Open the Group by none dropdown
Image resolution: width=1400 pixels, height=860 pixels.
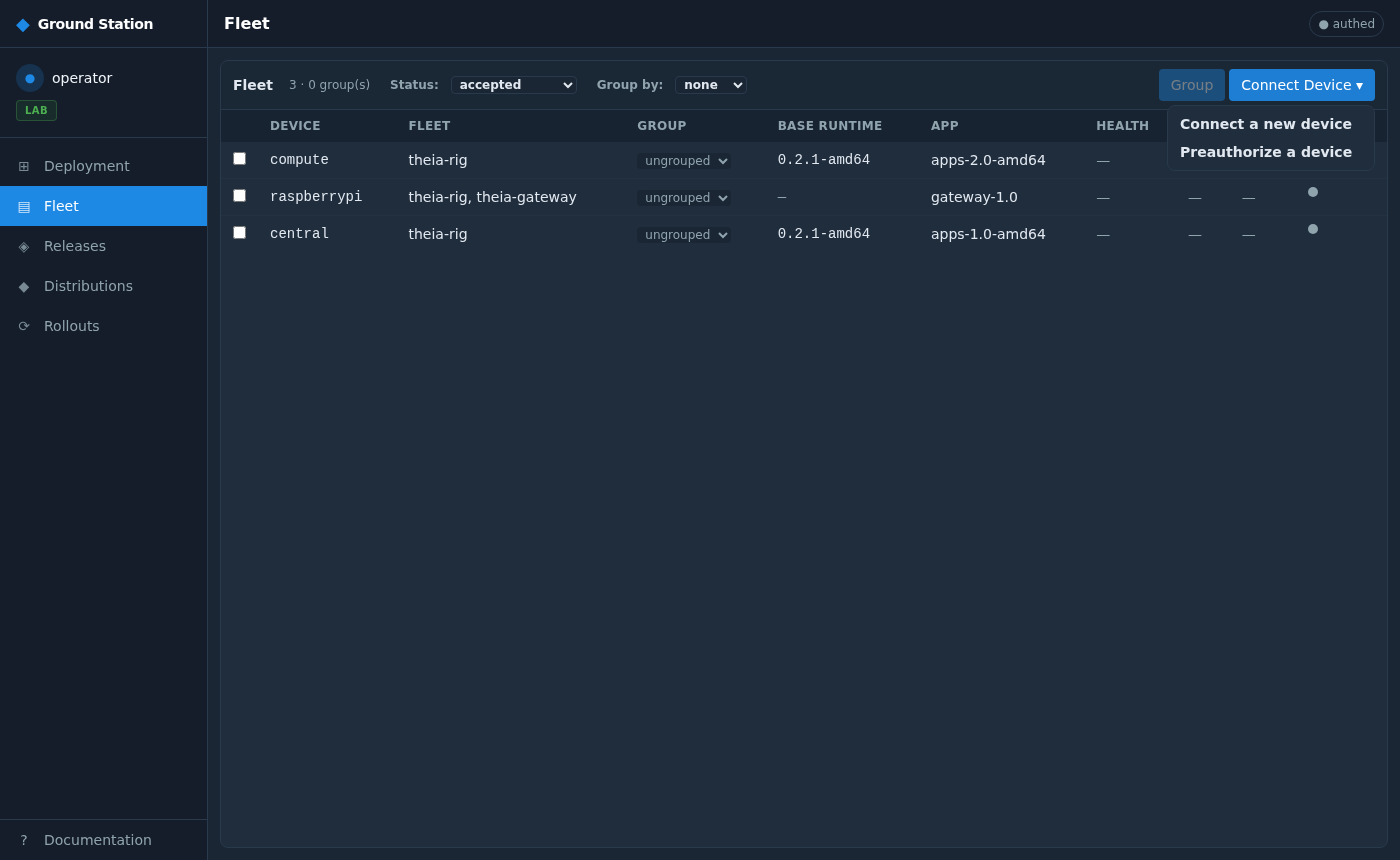pyautogui.click(x=711, y=85)
